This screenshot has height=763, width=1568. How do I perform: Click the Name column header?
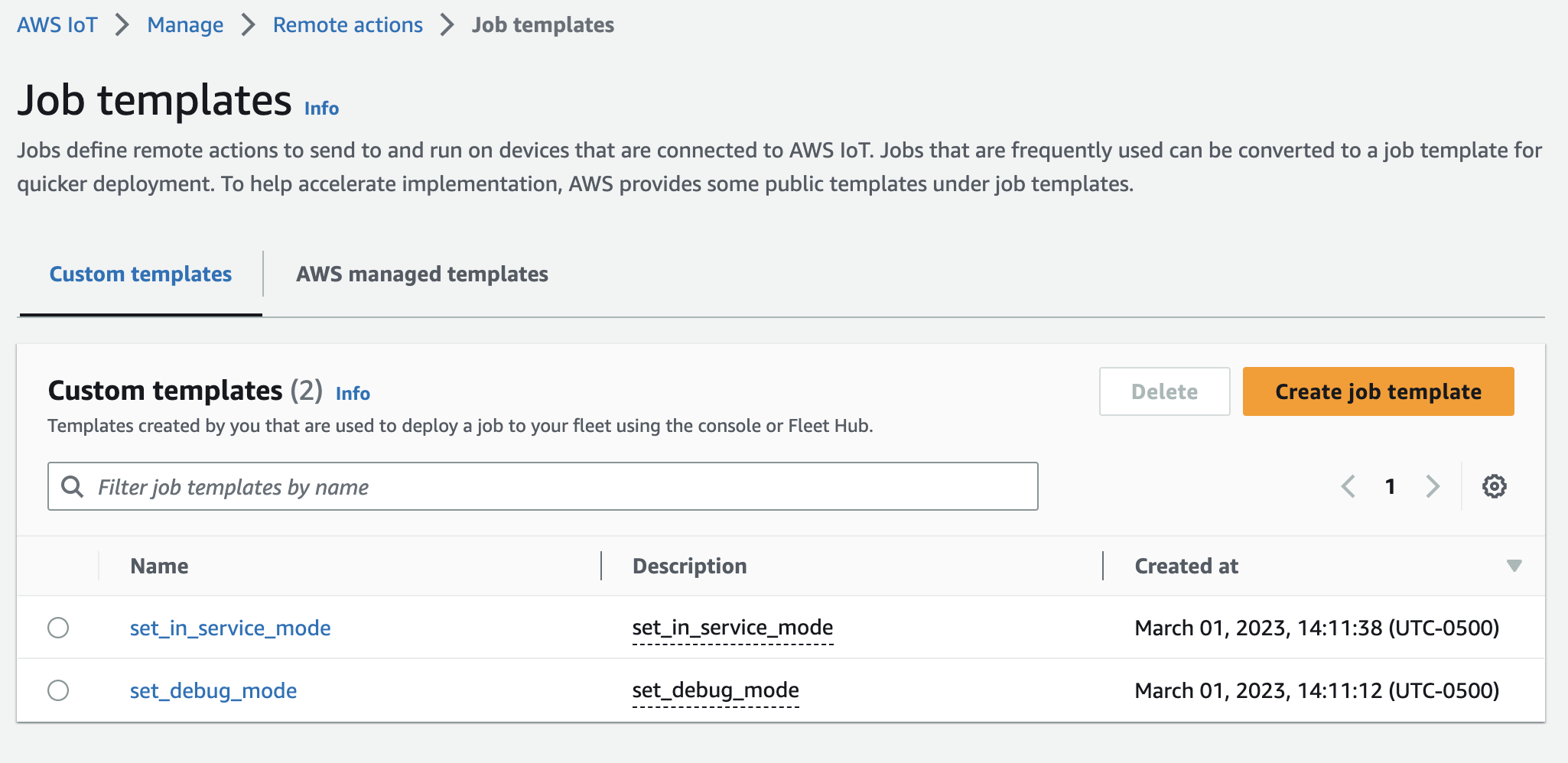[x=158, y=566]
